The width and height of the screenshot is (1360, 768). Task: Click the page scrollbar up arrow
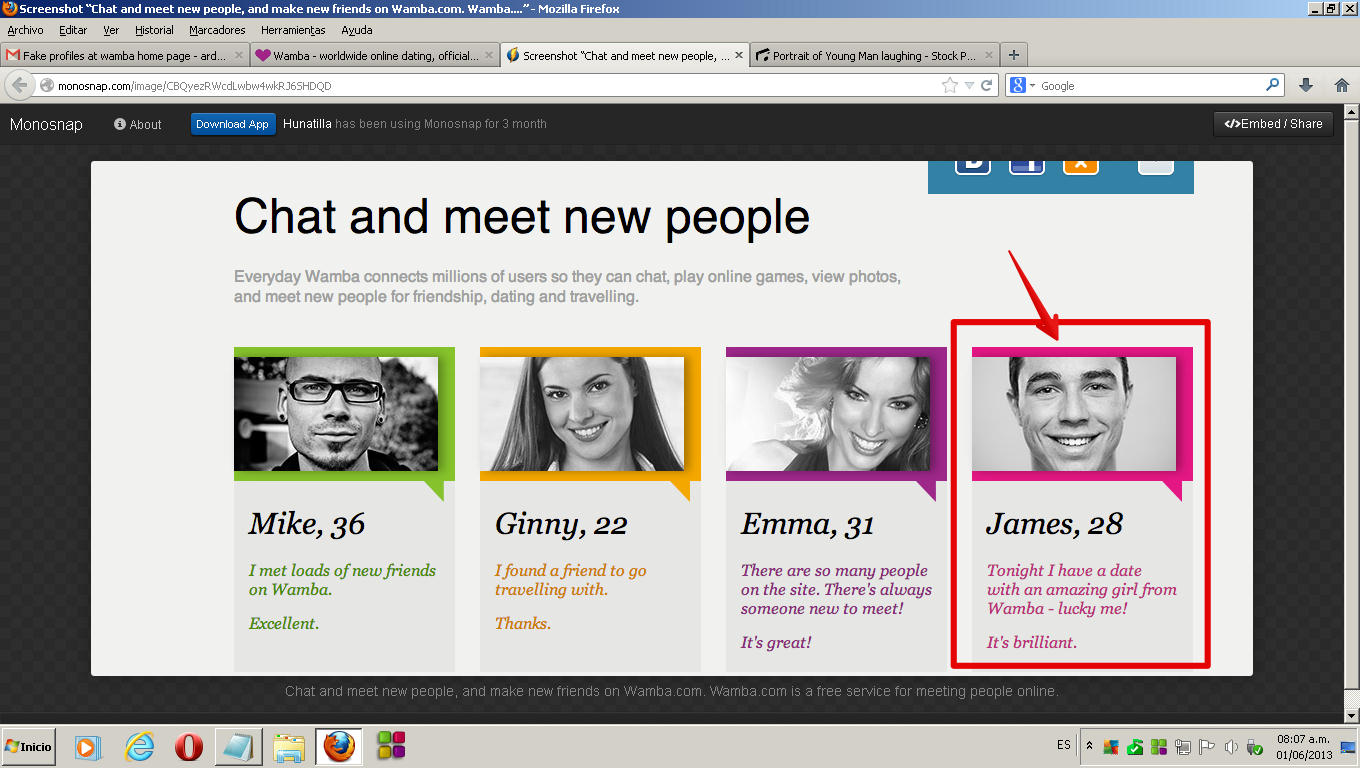click(x=1351, y=111)
